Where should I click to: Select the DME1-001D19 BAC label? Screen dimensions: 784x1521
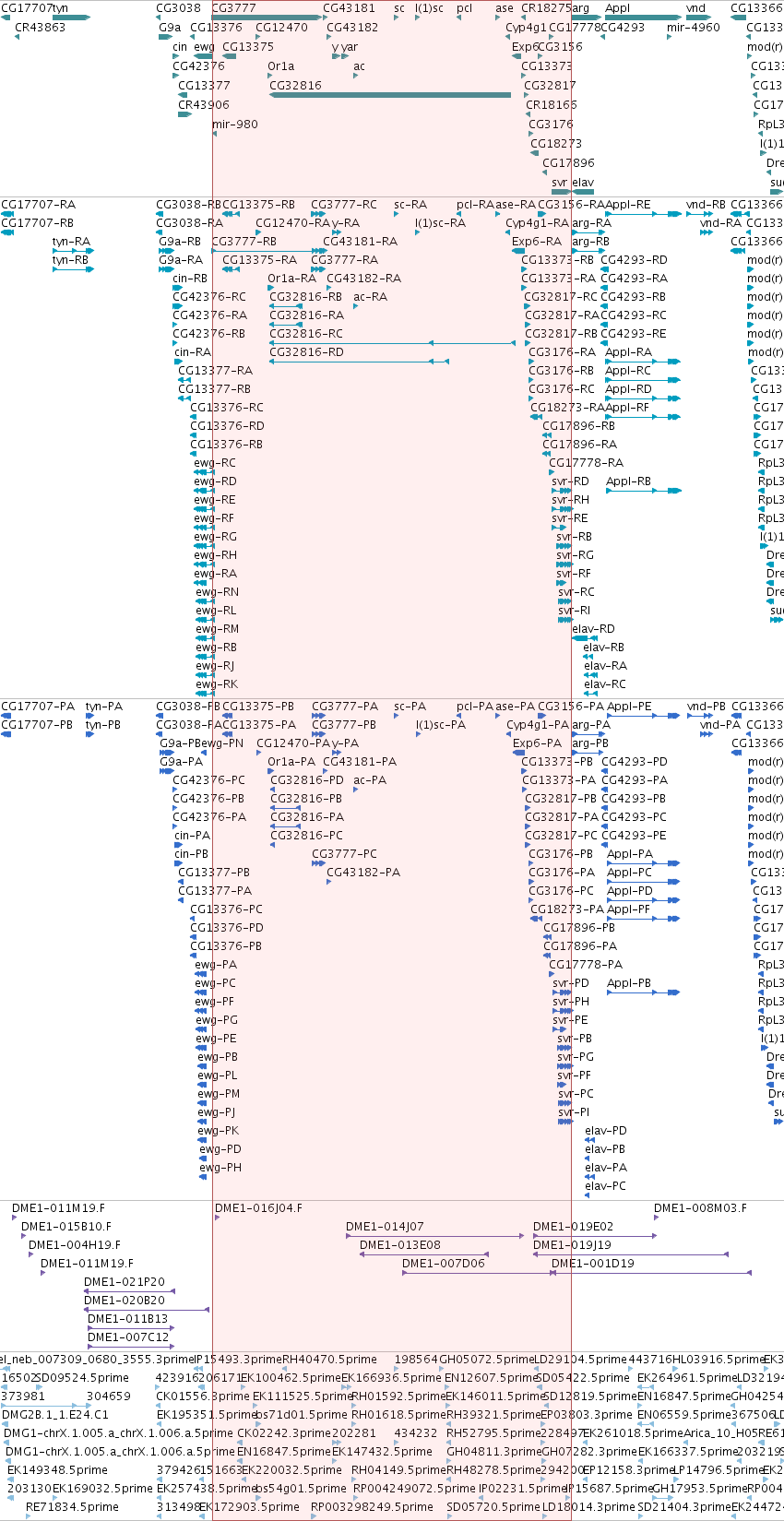point(593,1264)
